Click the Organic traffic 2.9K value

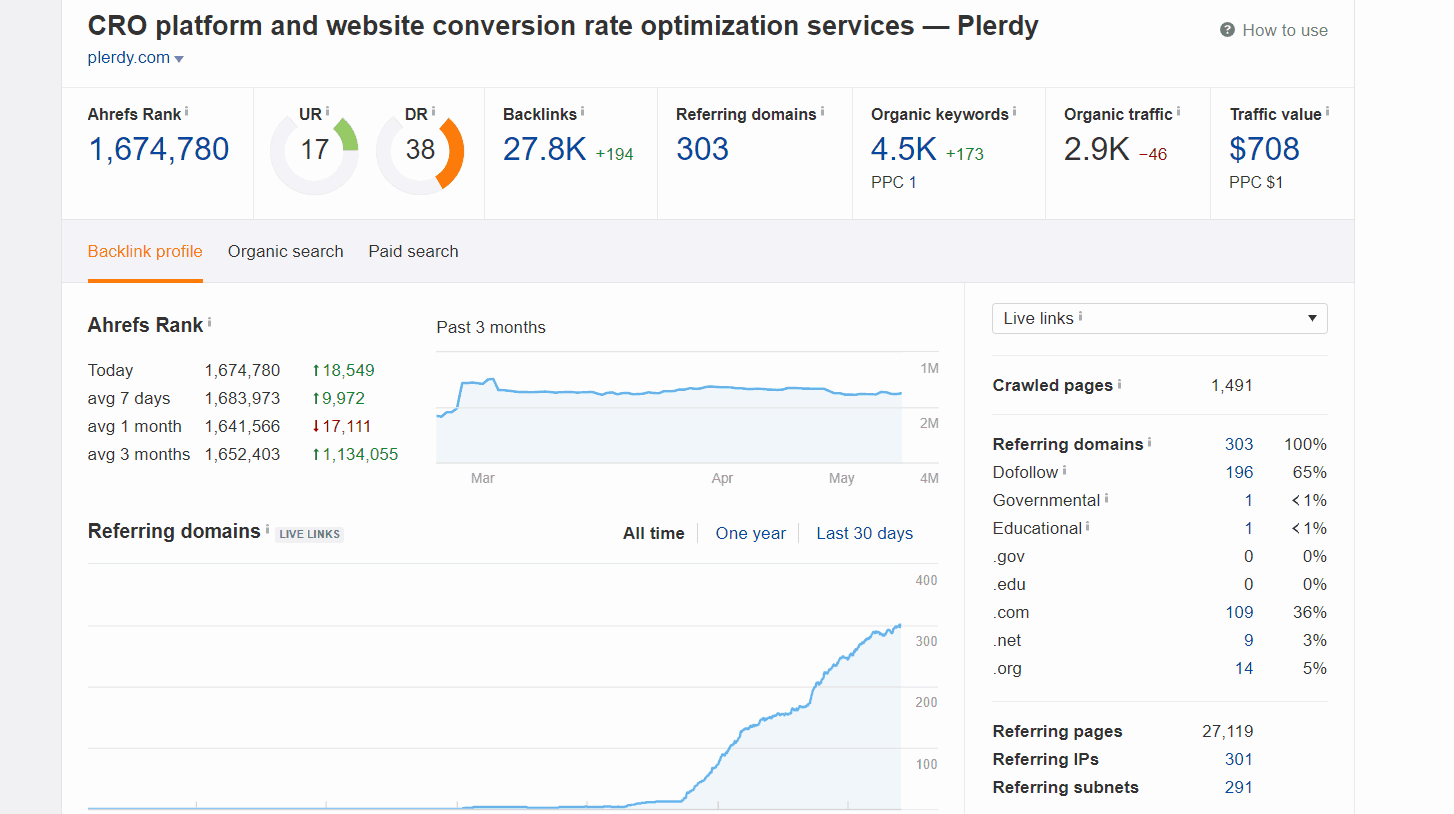(1096, 149)
